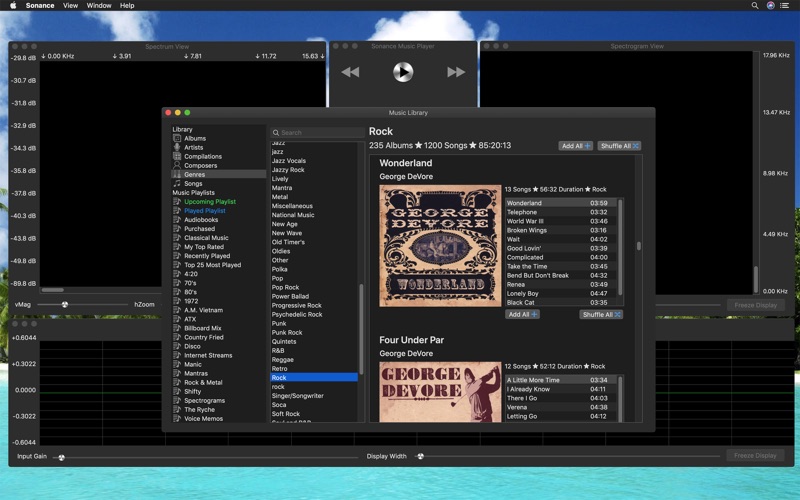Click the genre list scrollbar
This screenshot has height=500, width=800.
[361, 329]
